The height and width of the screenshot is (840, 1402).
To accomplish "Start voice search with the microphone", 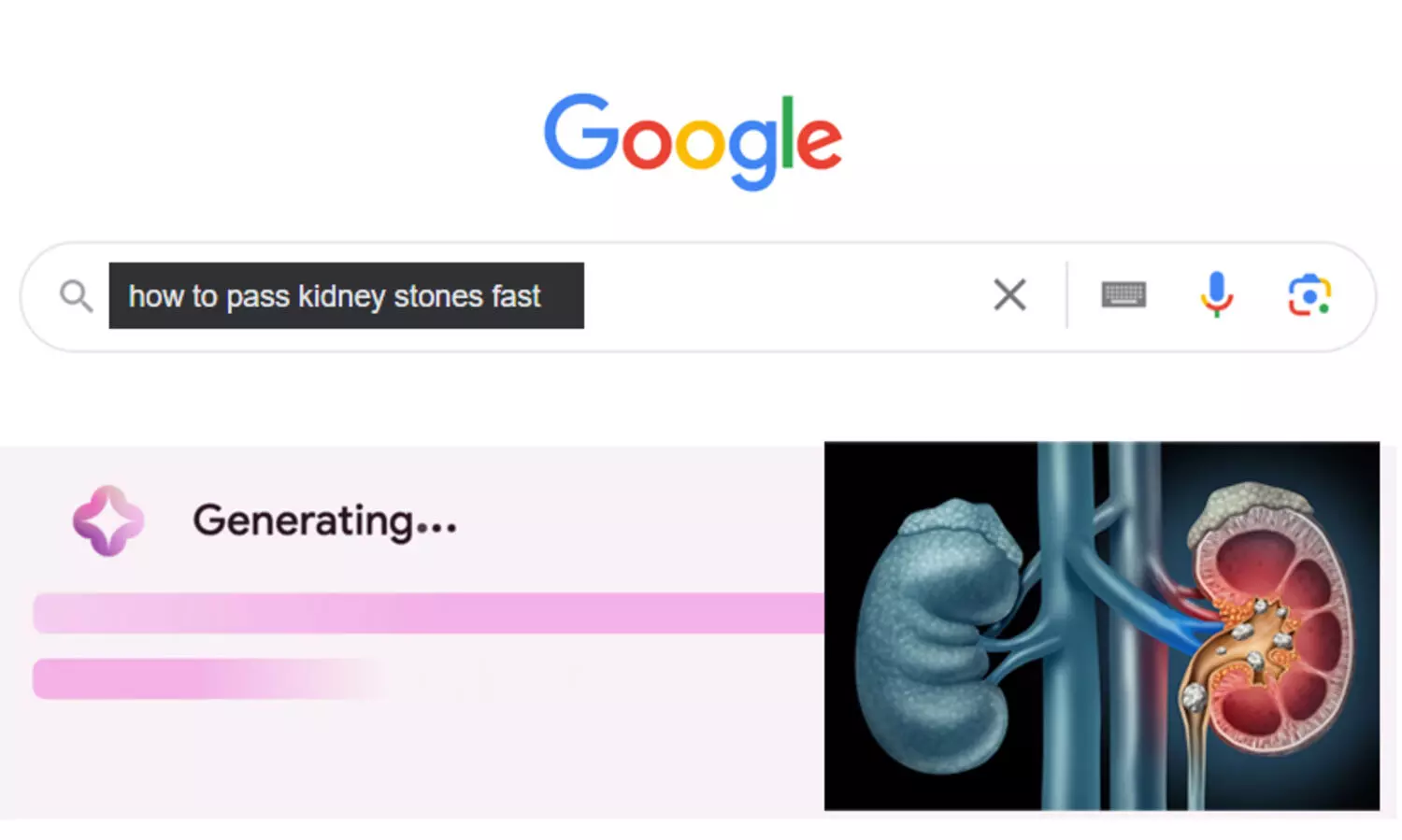I will [1216, 294].
